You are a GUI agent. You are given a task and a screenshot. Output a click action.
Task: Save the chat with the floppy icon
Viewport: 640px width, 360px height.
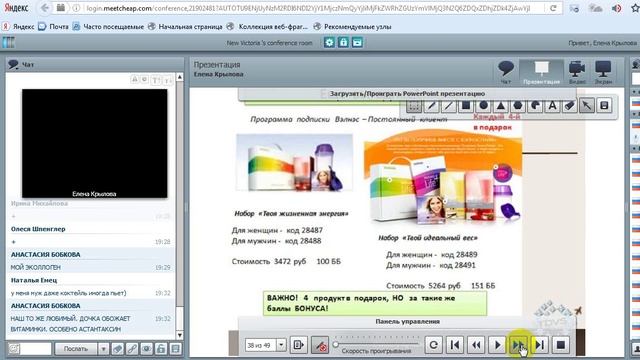176,349
